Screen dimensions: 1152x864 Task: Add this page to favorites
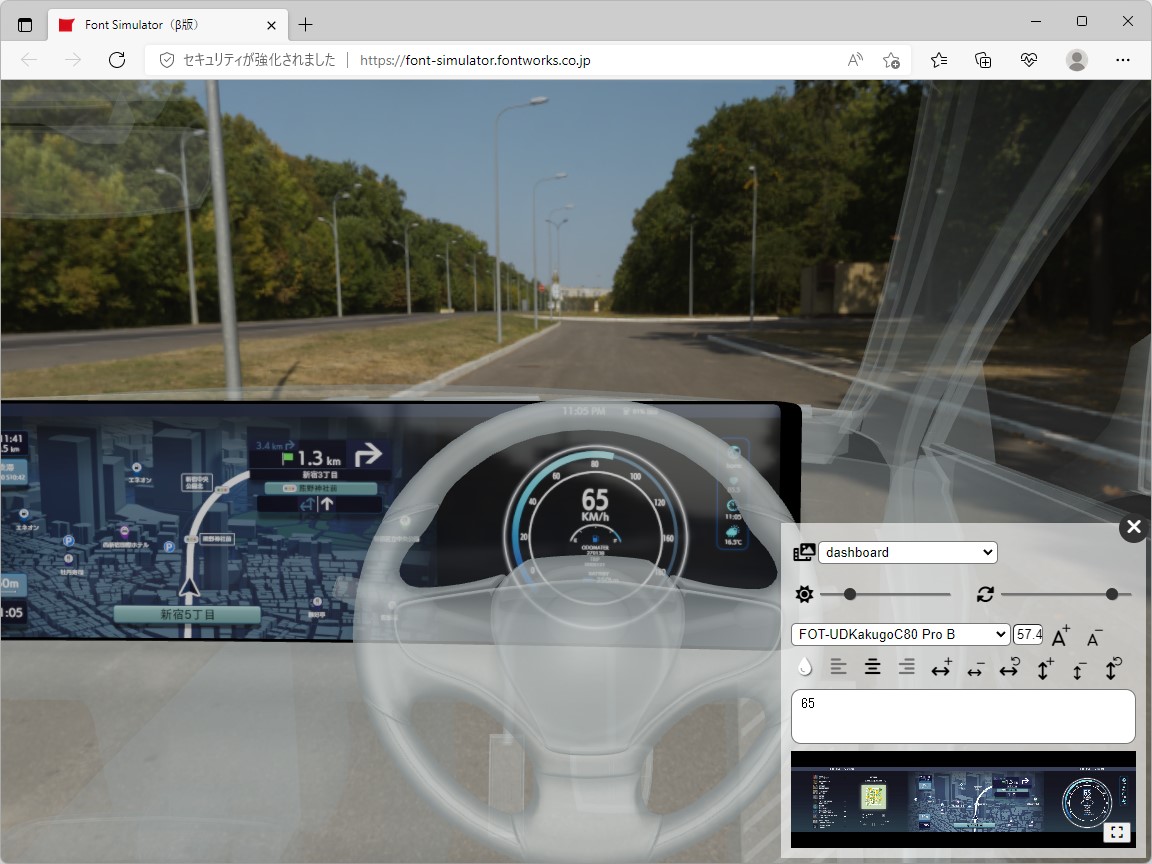coord(891,60)
